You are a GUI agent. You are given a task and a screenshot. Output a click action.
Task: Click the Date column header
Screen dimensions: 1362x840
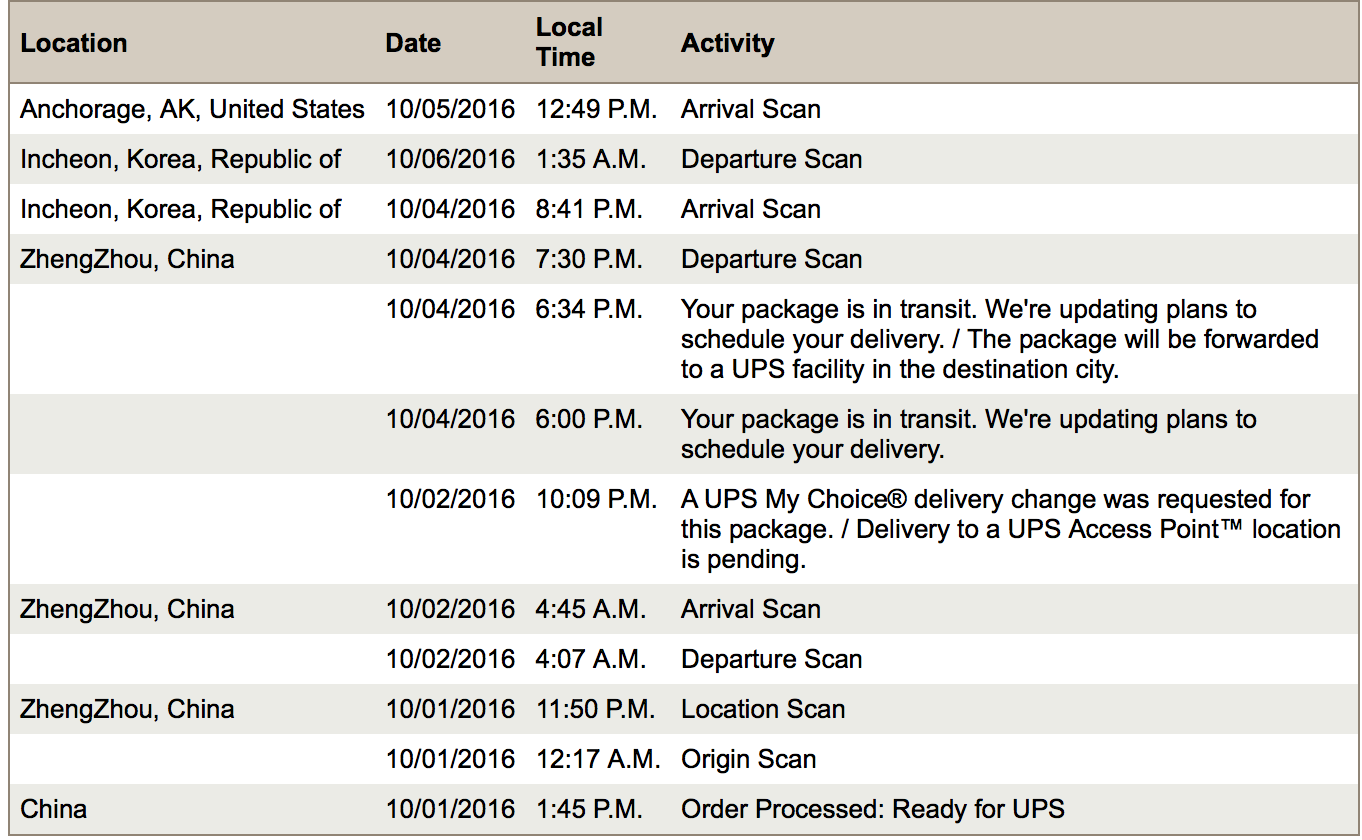click(x=413, y=43)
